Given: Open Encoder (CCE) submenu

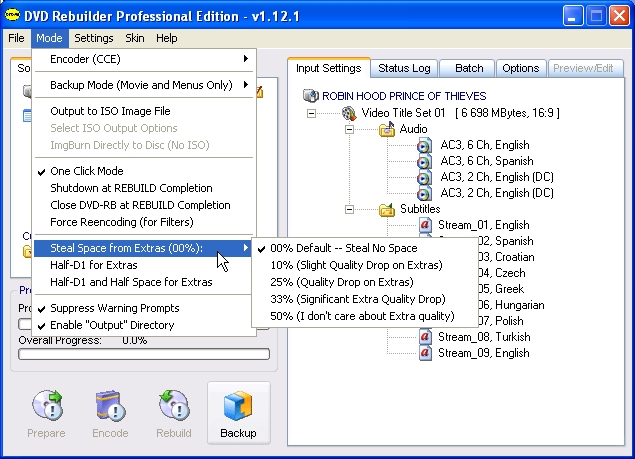Looking at the screenshot, I should coord(144,59).
